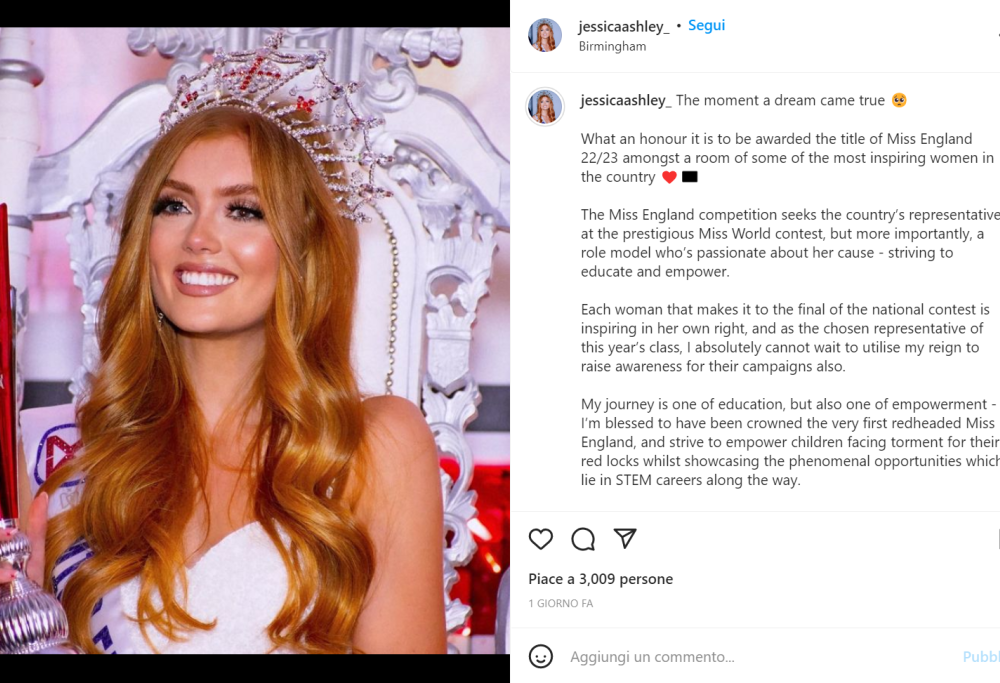This screenshot has height=683, width=1000.
Task: Click the red heart emoji in caption
Action: tap(669, 177)
